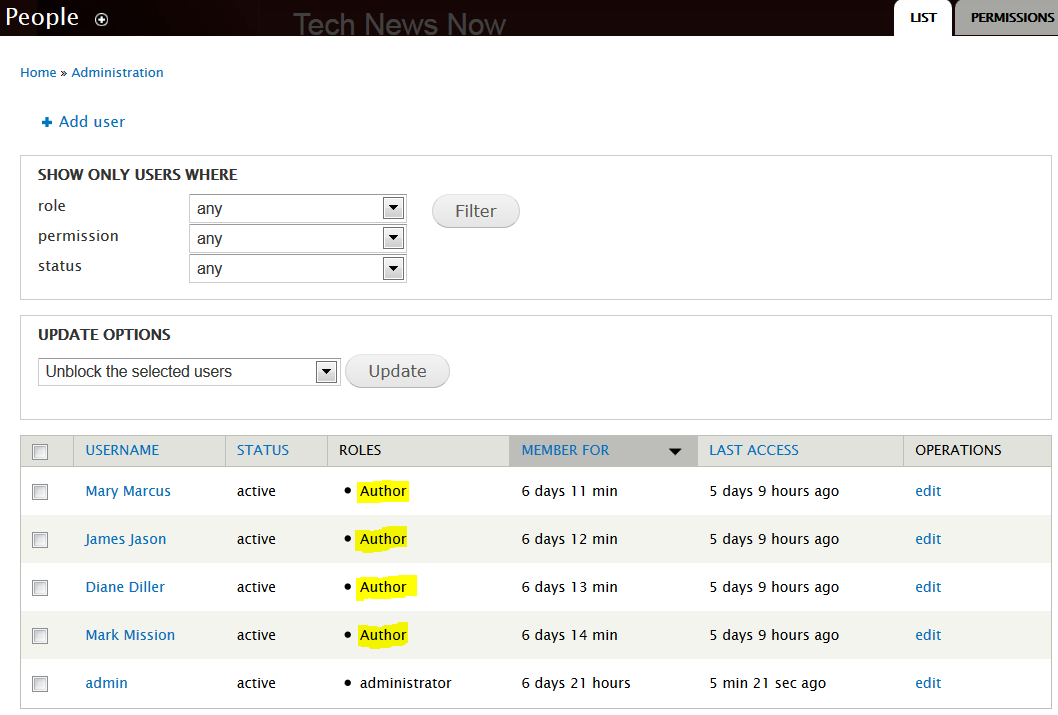Sort by Last Access column header
Image resolution: width=1058 pixels, height=715 pixels.
pyautogui.click(x=754, y=450)
